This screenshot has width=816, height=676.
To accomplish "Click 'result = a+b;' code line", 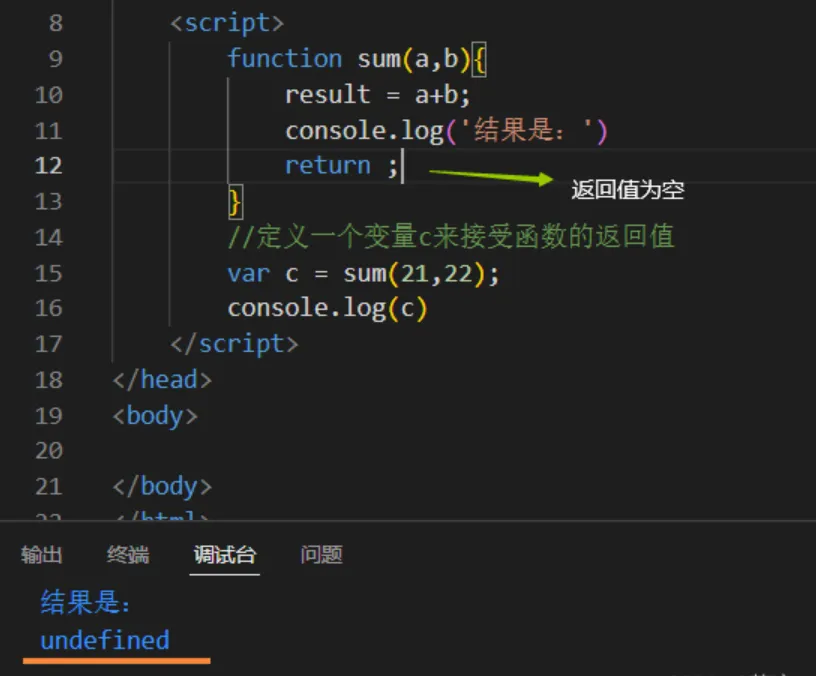I will pos(377,95).
